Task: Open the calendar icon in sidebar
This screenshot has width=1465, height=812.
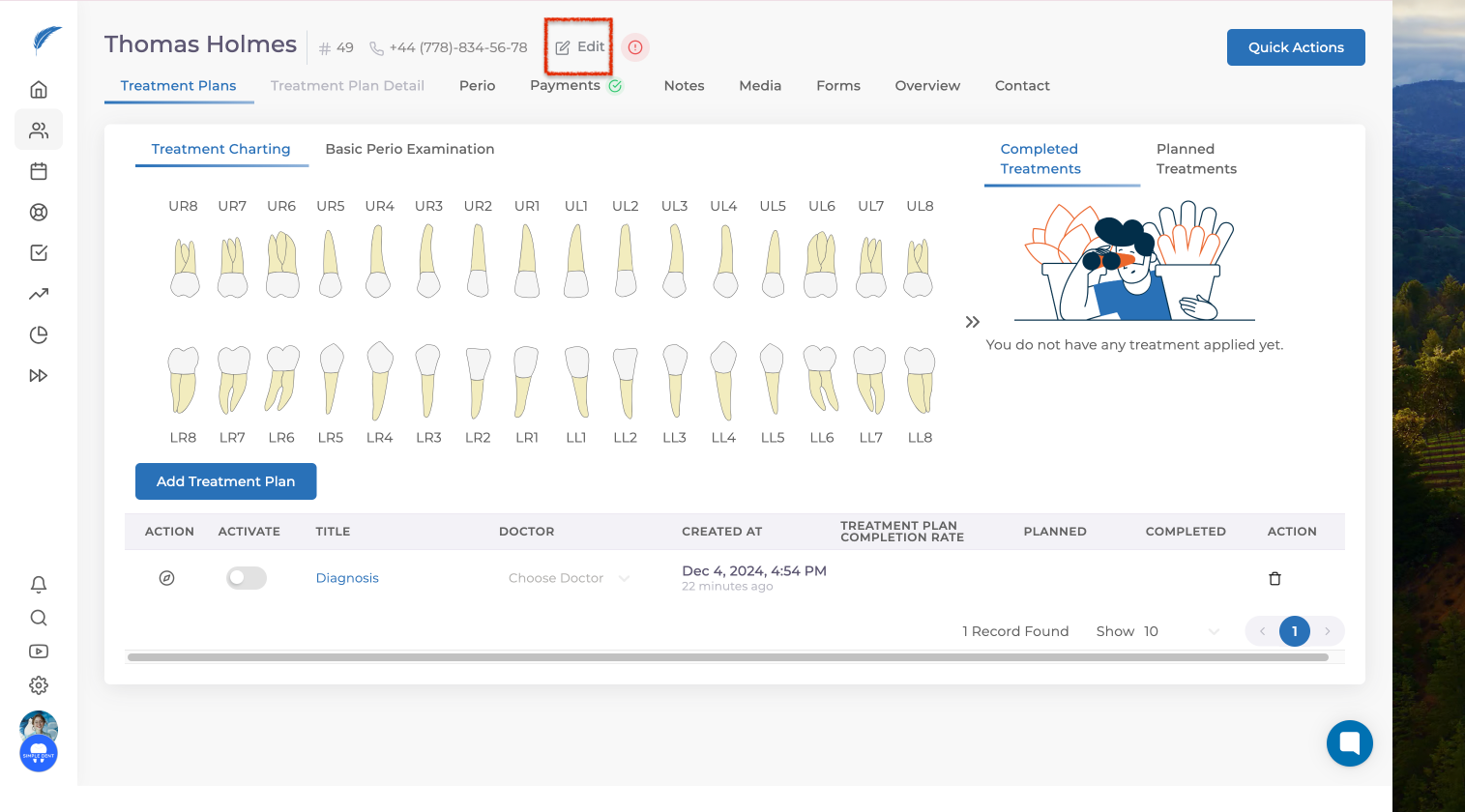Action: (39, 171)
